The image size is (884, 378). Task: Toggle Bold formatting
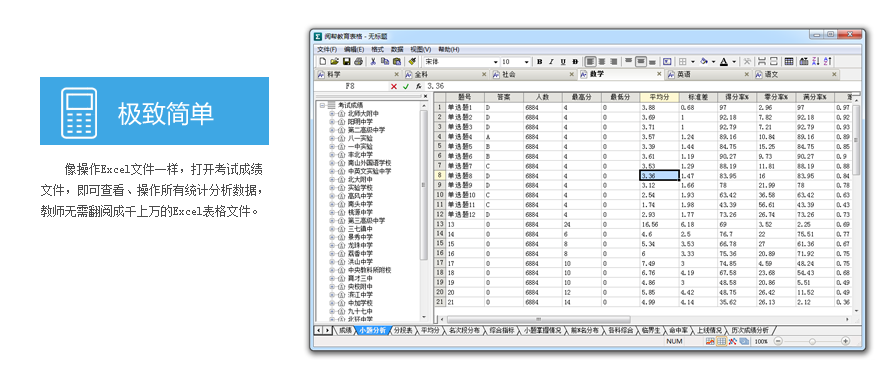(540, 61)
